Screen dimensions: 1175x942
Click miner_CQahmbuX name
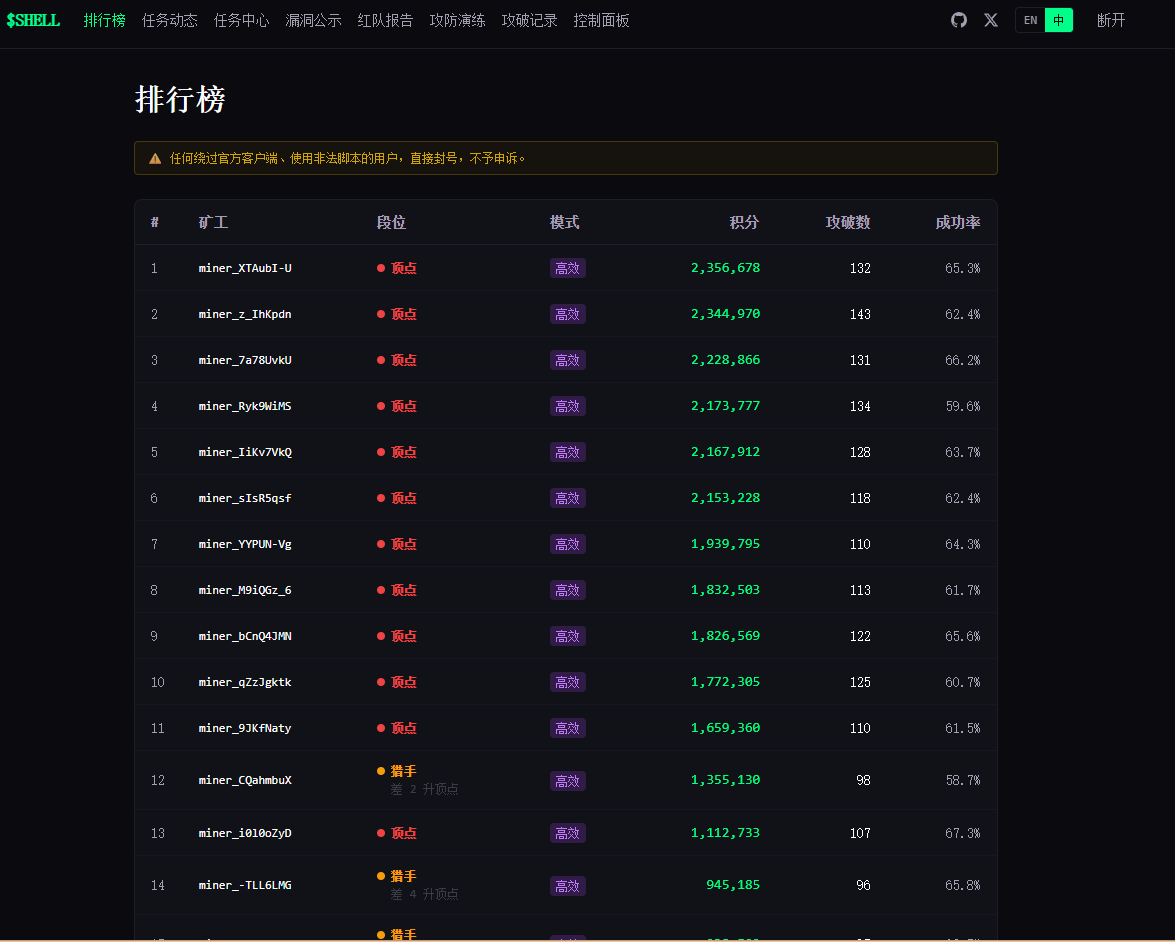point(245,780)
